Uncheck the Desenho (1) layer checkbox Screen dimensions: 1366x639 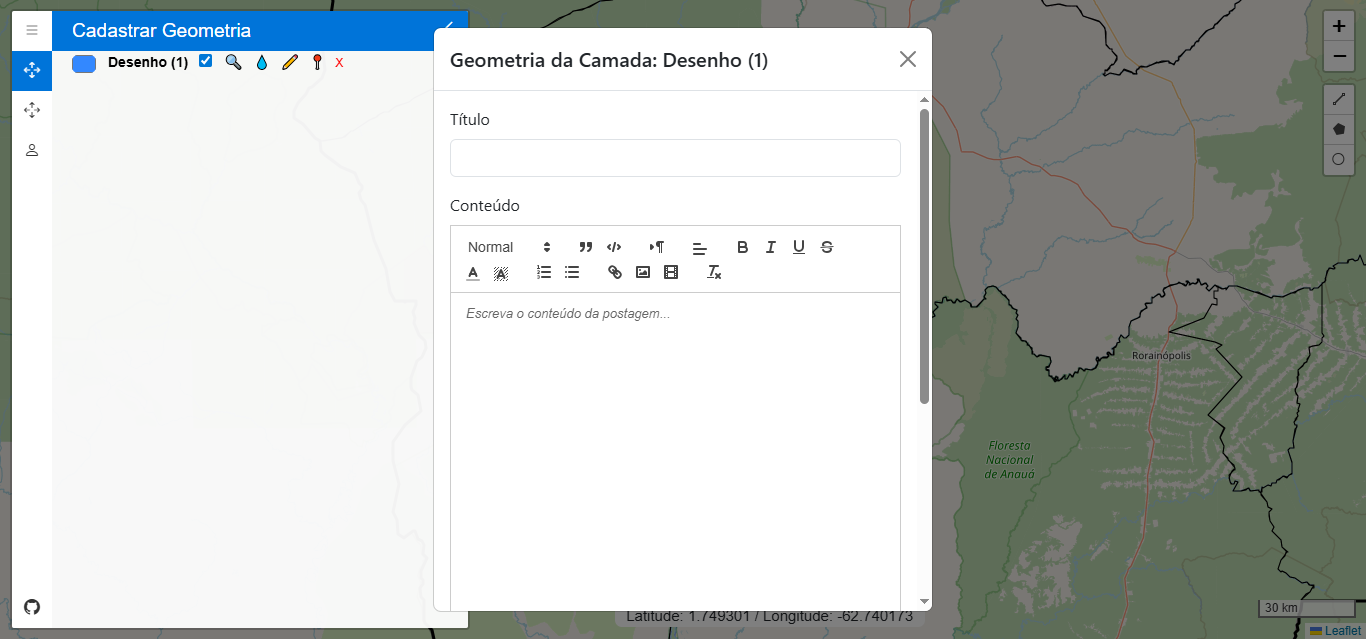pyautogui.click(x=206, y=61)
